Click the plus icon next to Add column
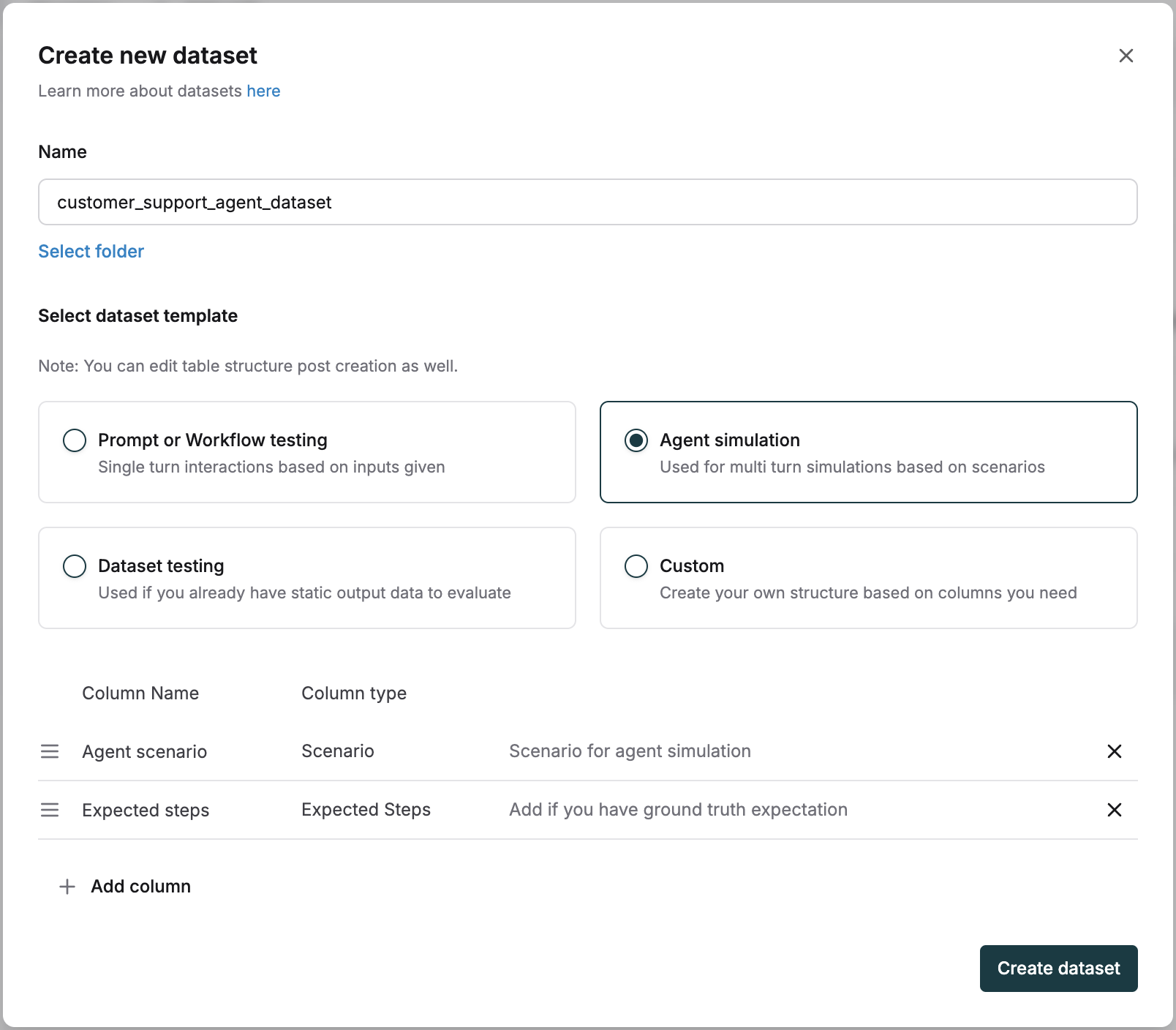Image resolution: width=1176 pixels, height=1030 pixels. pyautogui.click(x=66, y=886)
